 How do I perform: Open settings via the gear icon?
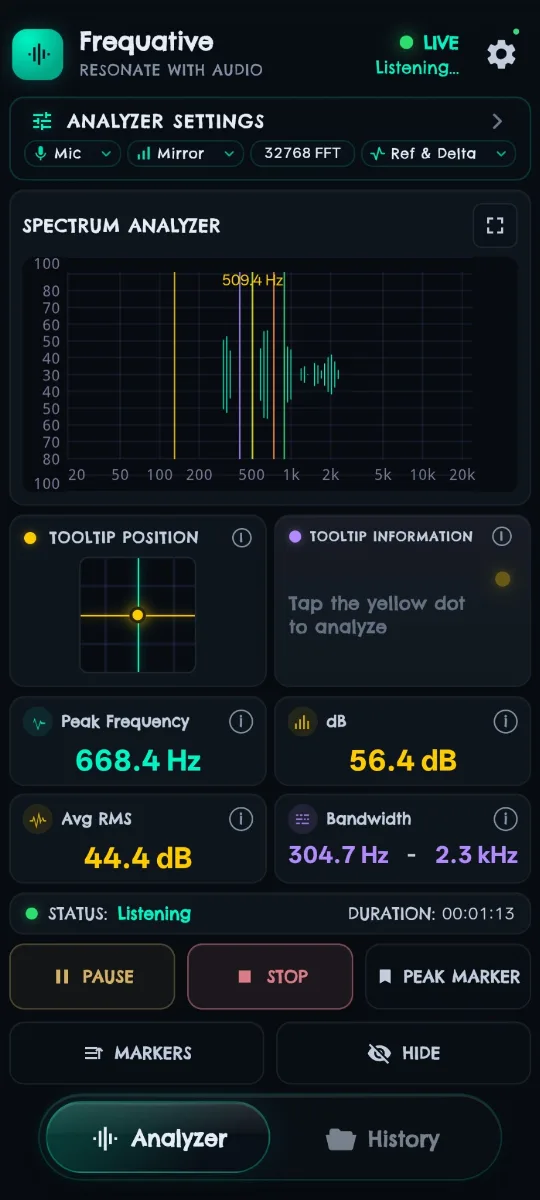[x=501, y=54]
